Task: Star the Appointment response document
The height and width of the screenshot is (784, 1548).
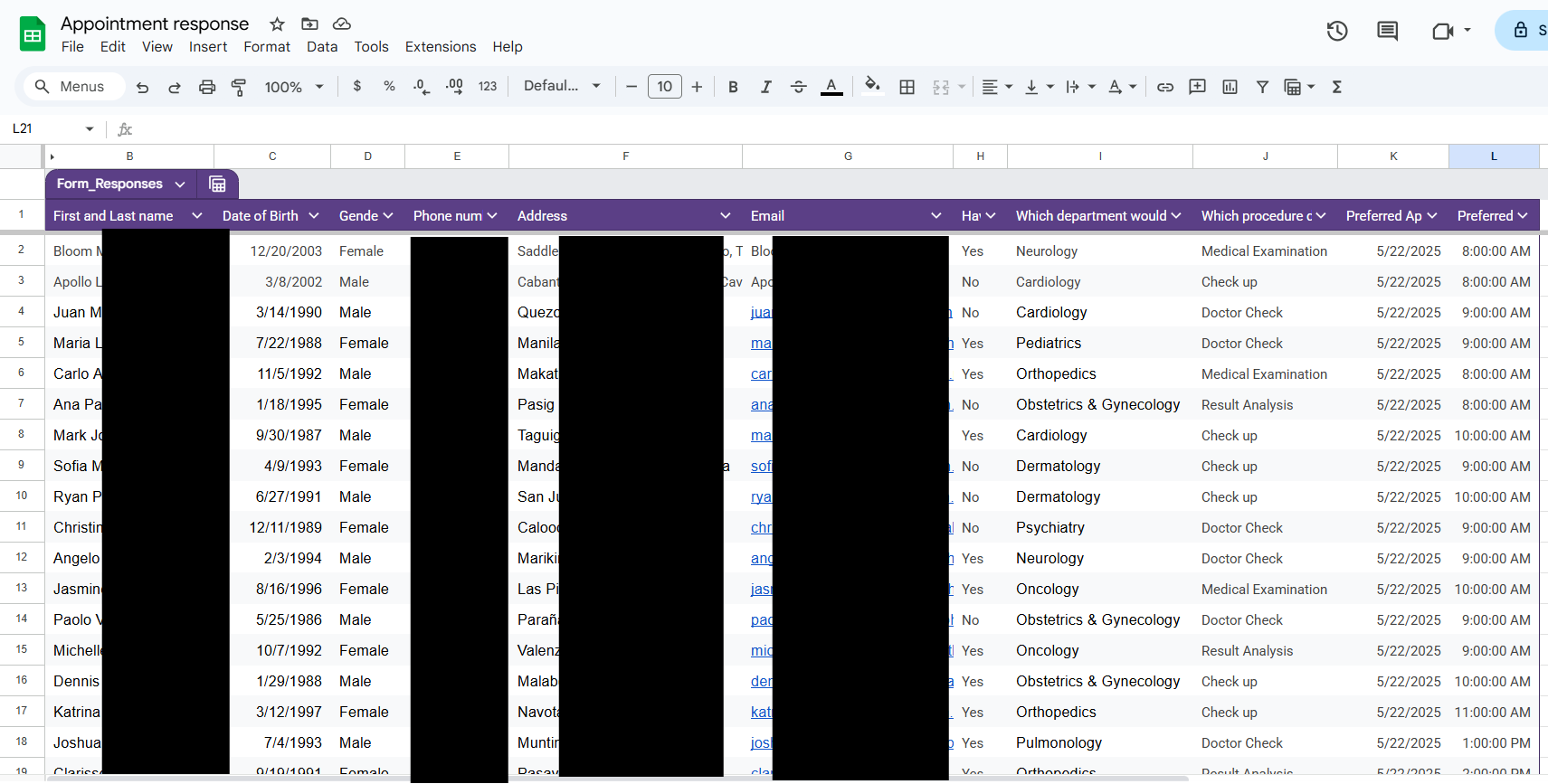Action: 278,24
